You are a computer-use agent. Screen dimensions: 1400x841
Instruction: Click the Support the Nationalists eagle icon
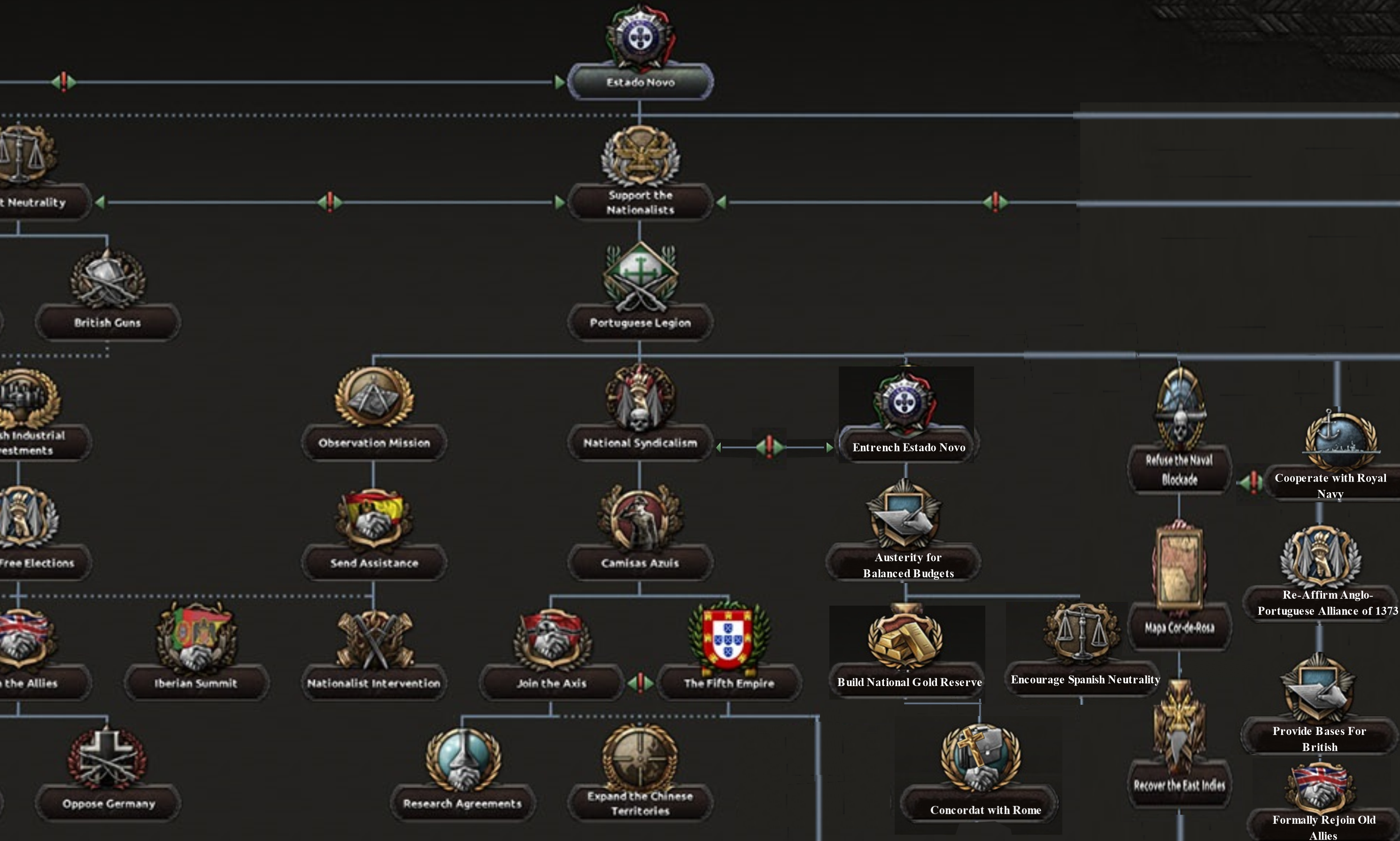(x=640, y=156)
